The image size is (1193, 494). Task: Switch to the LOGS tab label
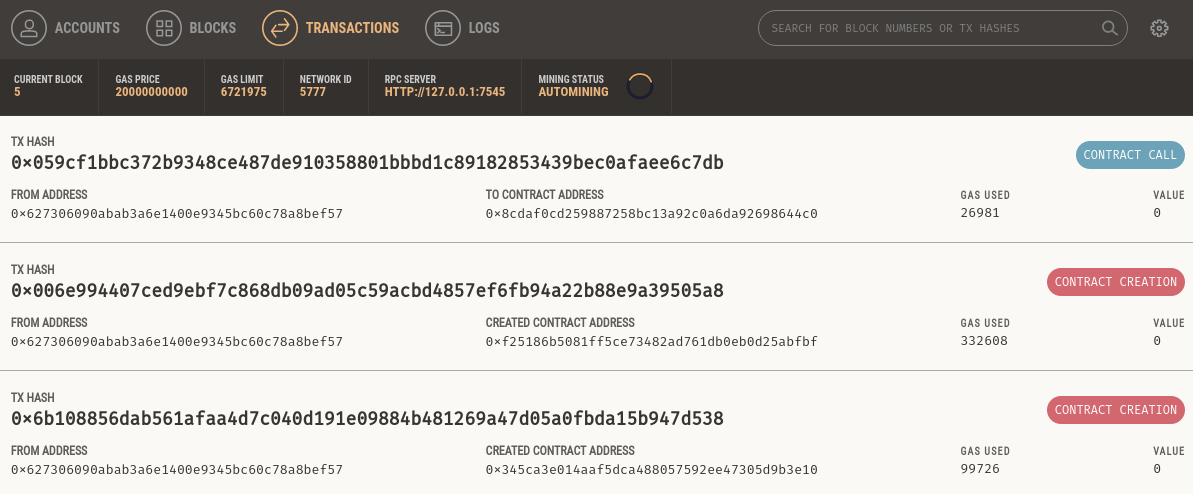[484, 28]
